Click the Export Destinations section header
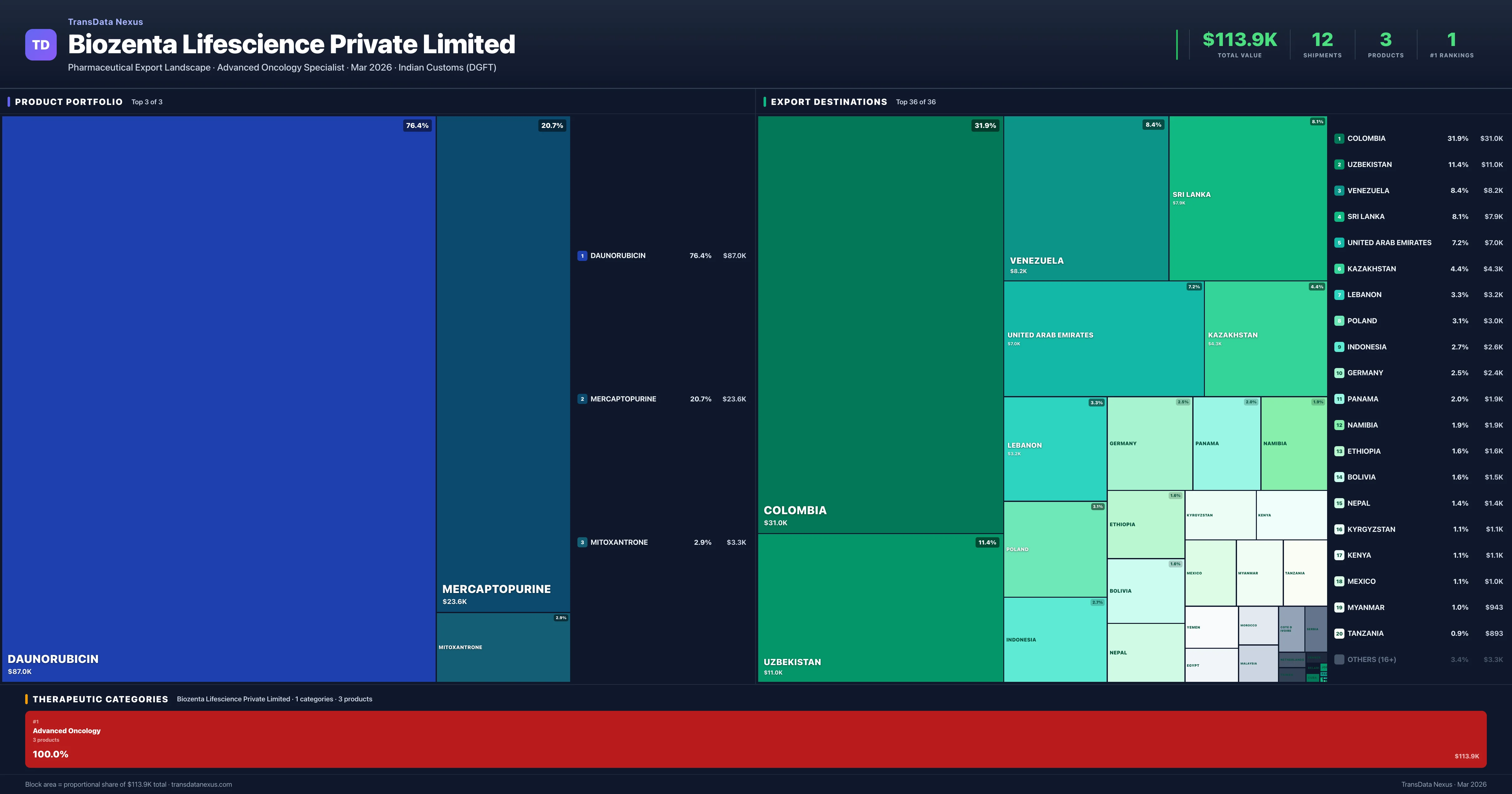The image size is (1512, 794). [x=828, y=101]
